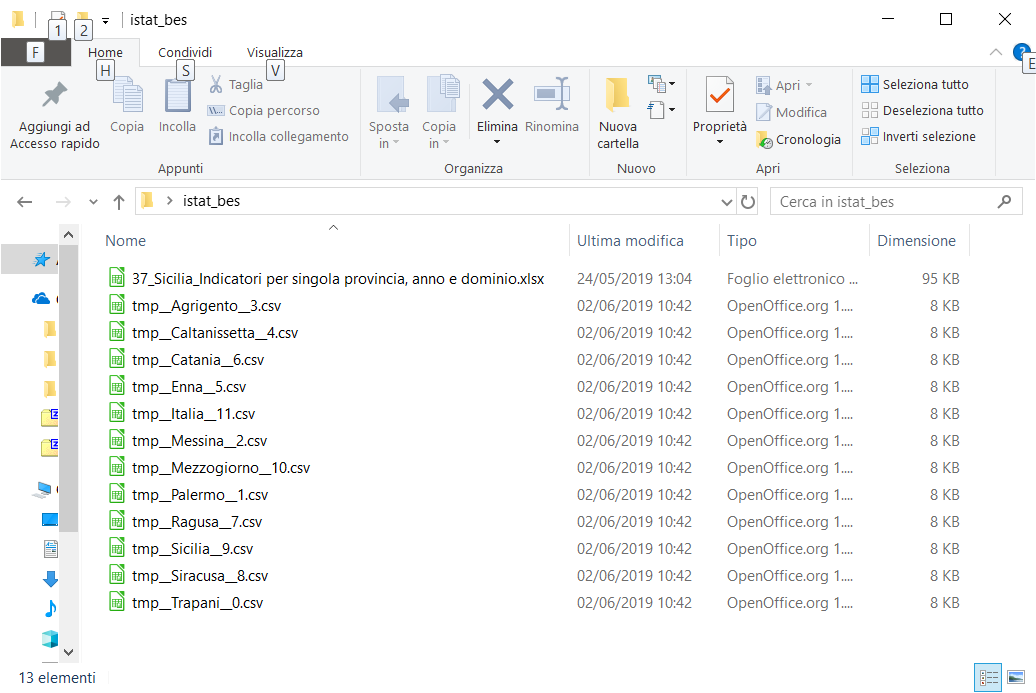The image size is (1036, 693).
Task: Switch to details view layout icon
Action: point(987,678)
